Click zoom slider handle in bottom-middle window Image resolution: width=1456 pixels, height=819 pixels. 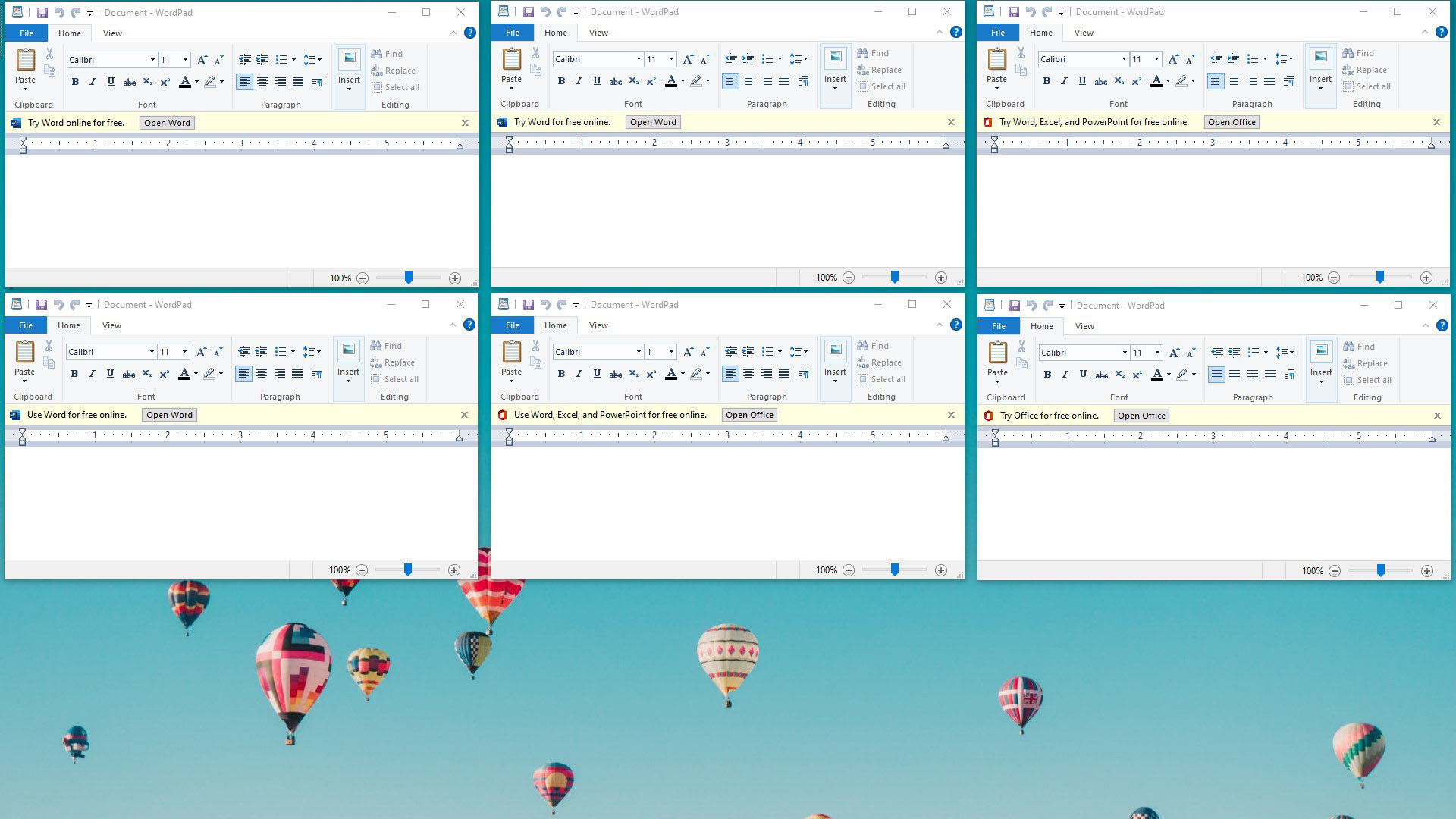(894, 570)
